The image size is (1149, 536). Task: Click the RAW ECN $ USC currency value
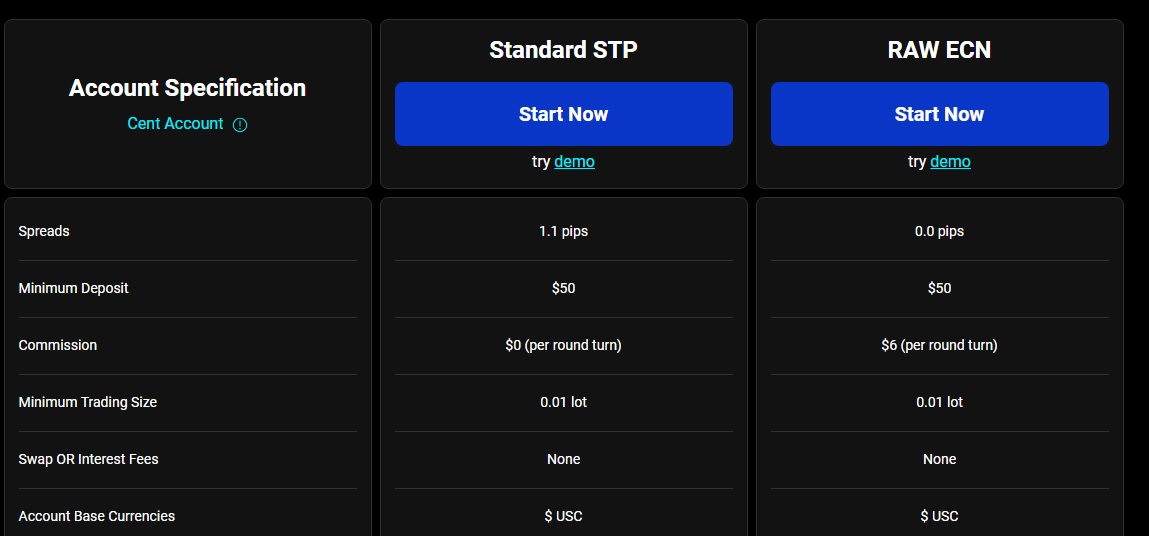click(939, 516)
